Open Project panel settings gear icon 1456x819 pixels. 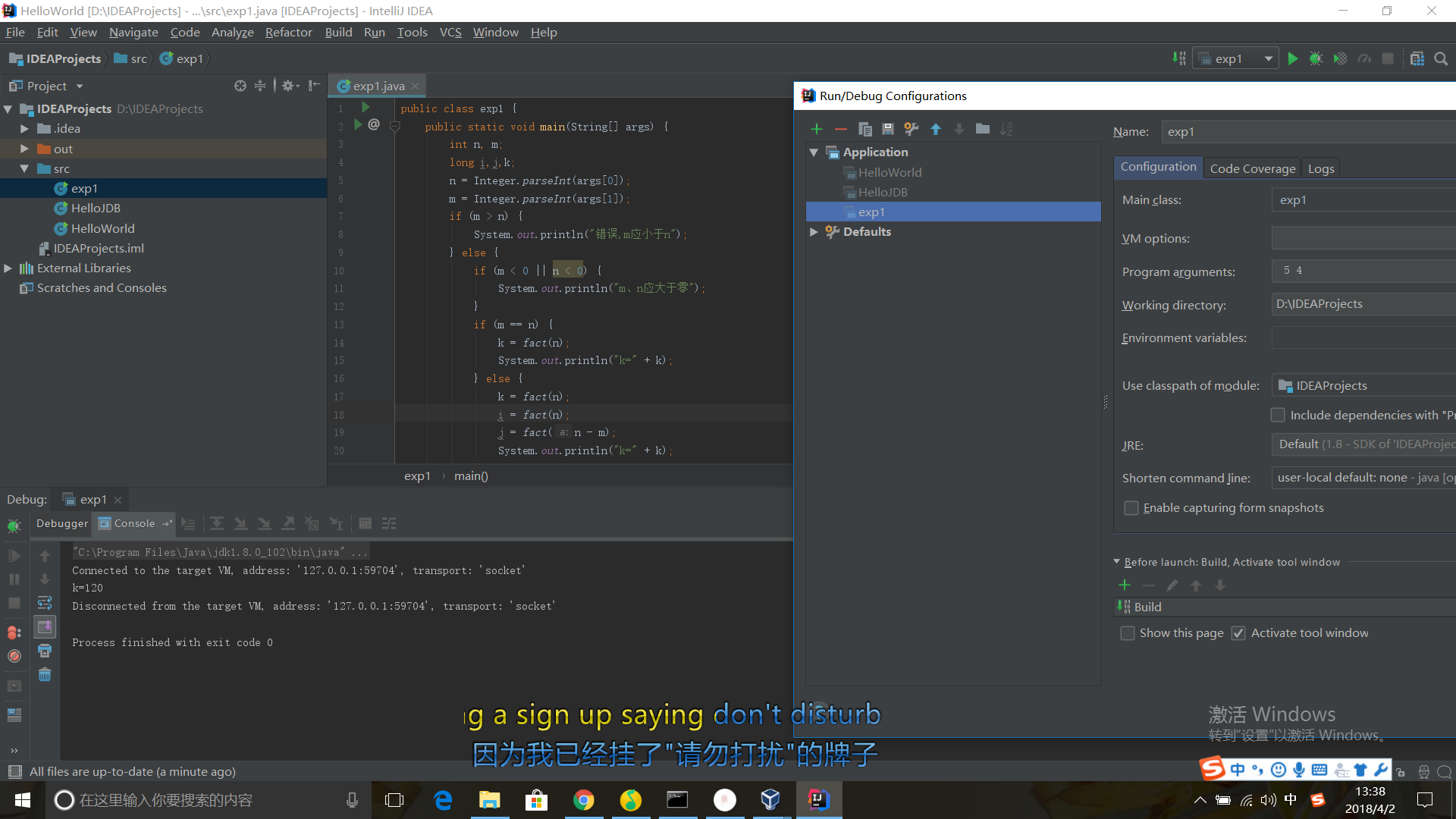tap(290, 86)
